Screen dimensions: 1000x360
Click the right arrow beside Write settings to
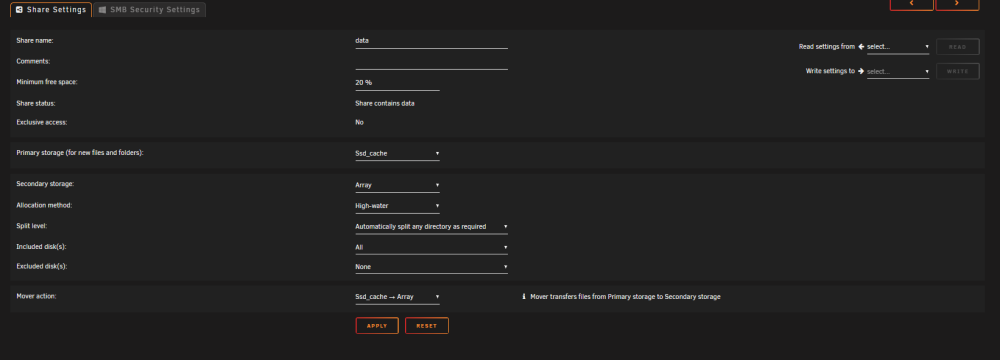coord(860,71)
